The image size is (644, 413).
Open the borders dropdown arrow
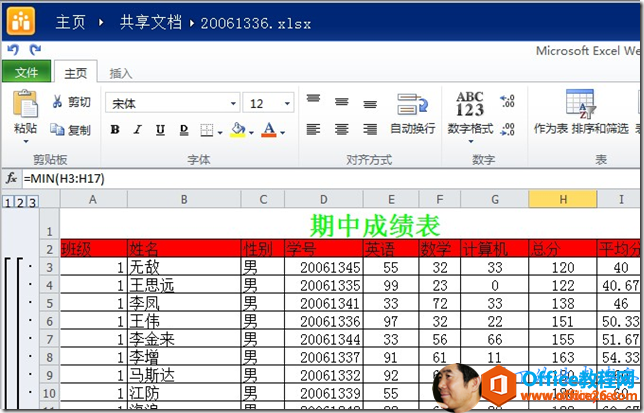[220, 133]
